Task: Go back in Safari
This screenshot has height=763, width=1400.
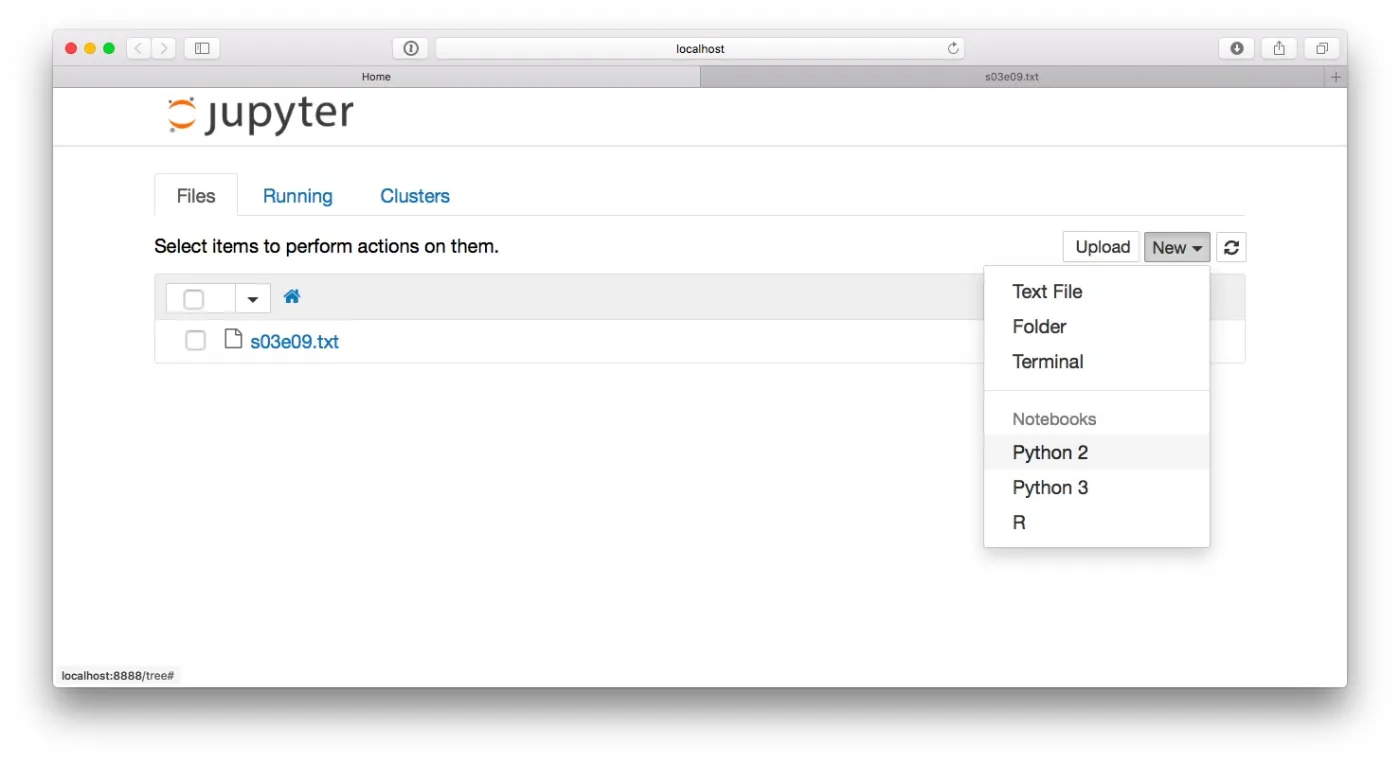Action: click(x=138, y=48)
